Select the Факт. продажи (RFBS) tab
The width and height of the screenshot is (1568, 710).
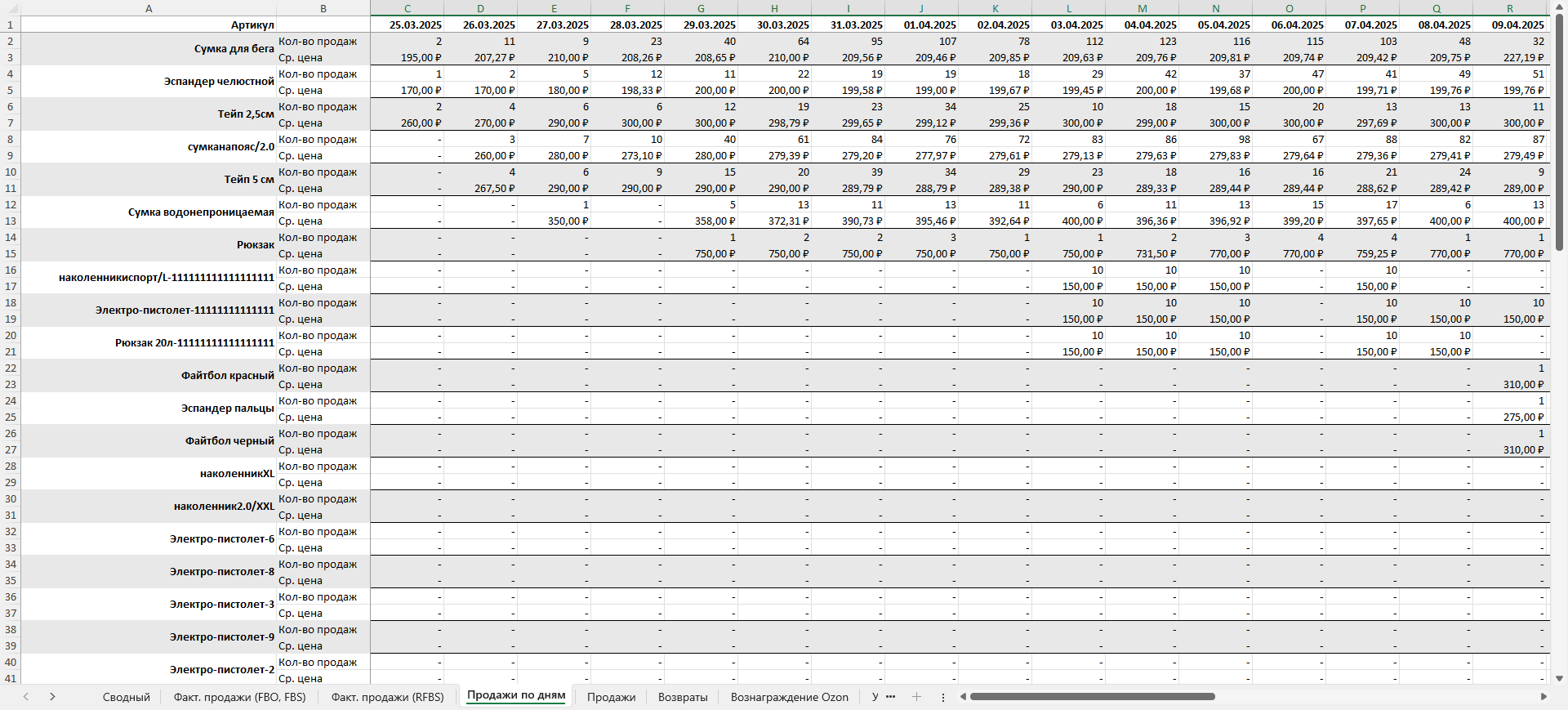387,697
